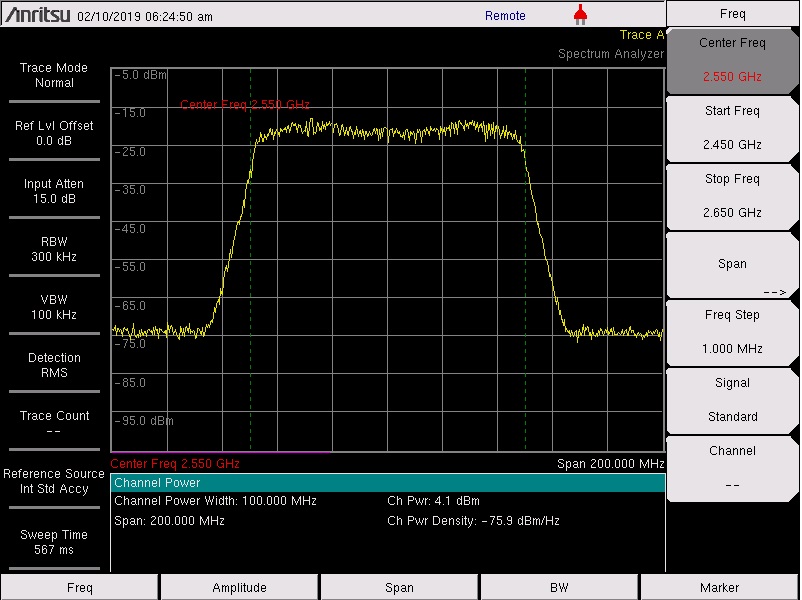Click Ref Lvl Offset 0.0 dB
The height and width of the screenshot is (600, 802).
click(54, 133)
